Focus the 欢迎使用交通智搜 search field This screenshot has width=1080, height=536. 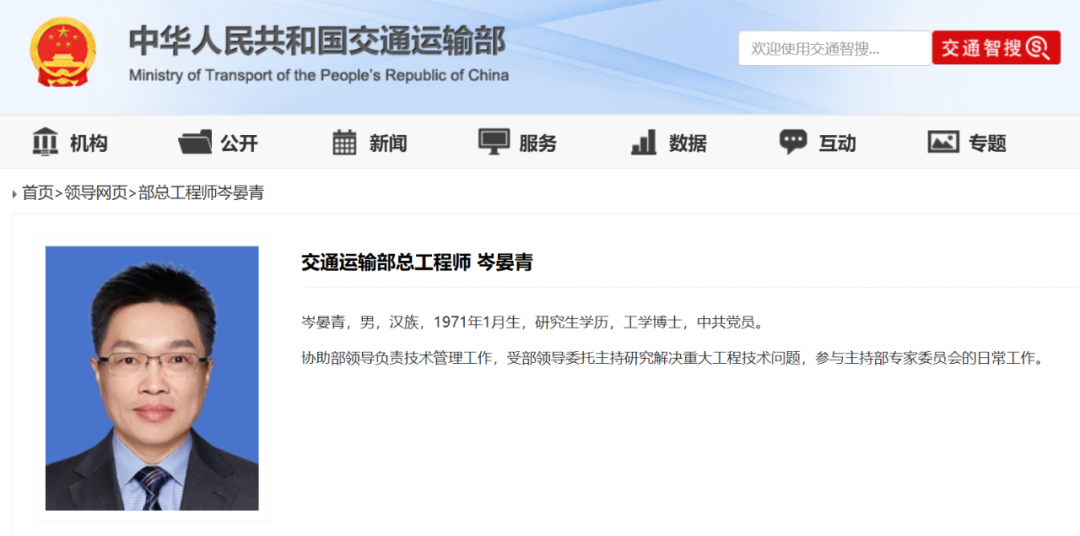coord(834,48)
